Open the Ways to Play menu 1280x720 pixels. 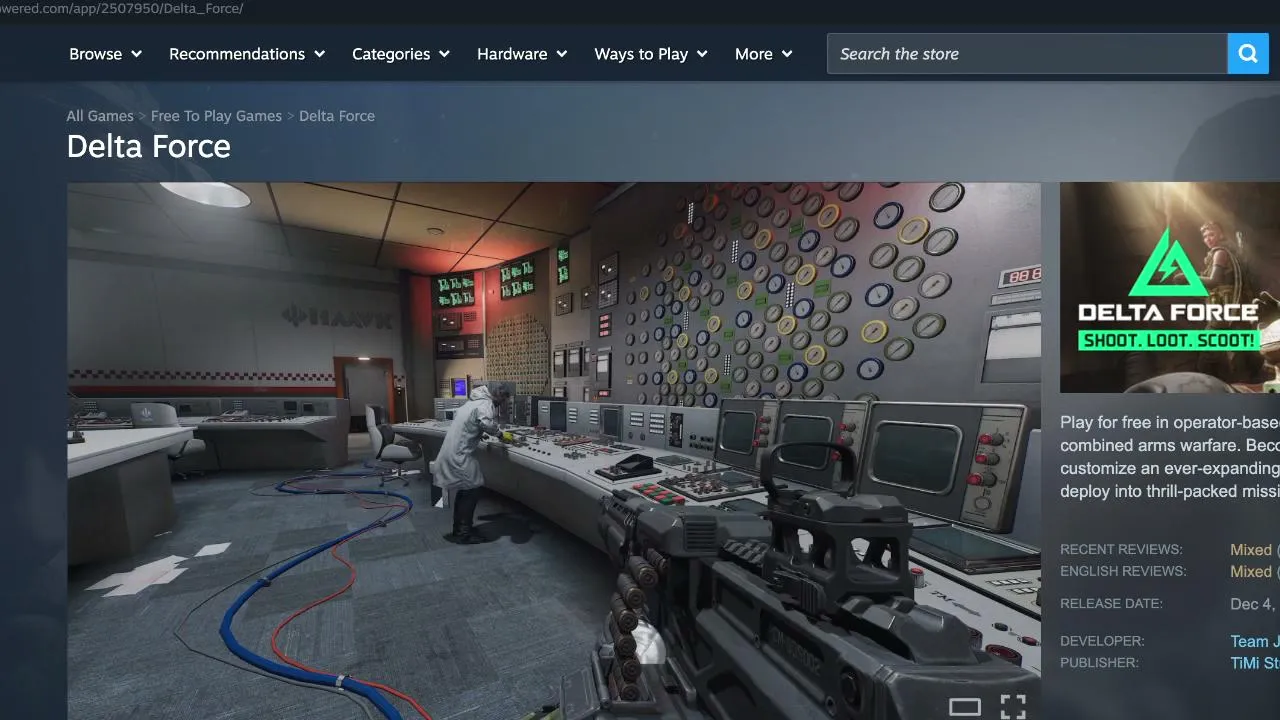(x=651, y=54)
